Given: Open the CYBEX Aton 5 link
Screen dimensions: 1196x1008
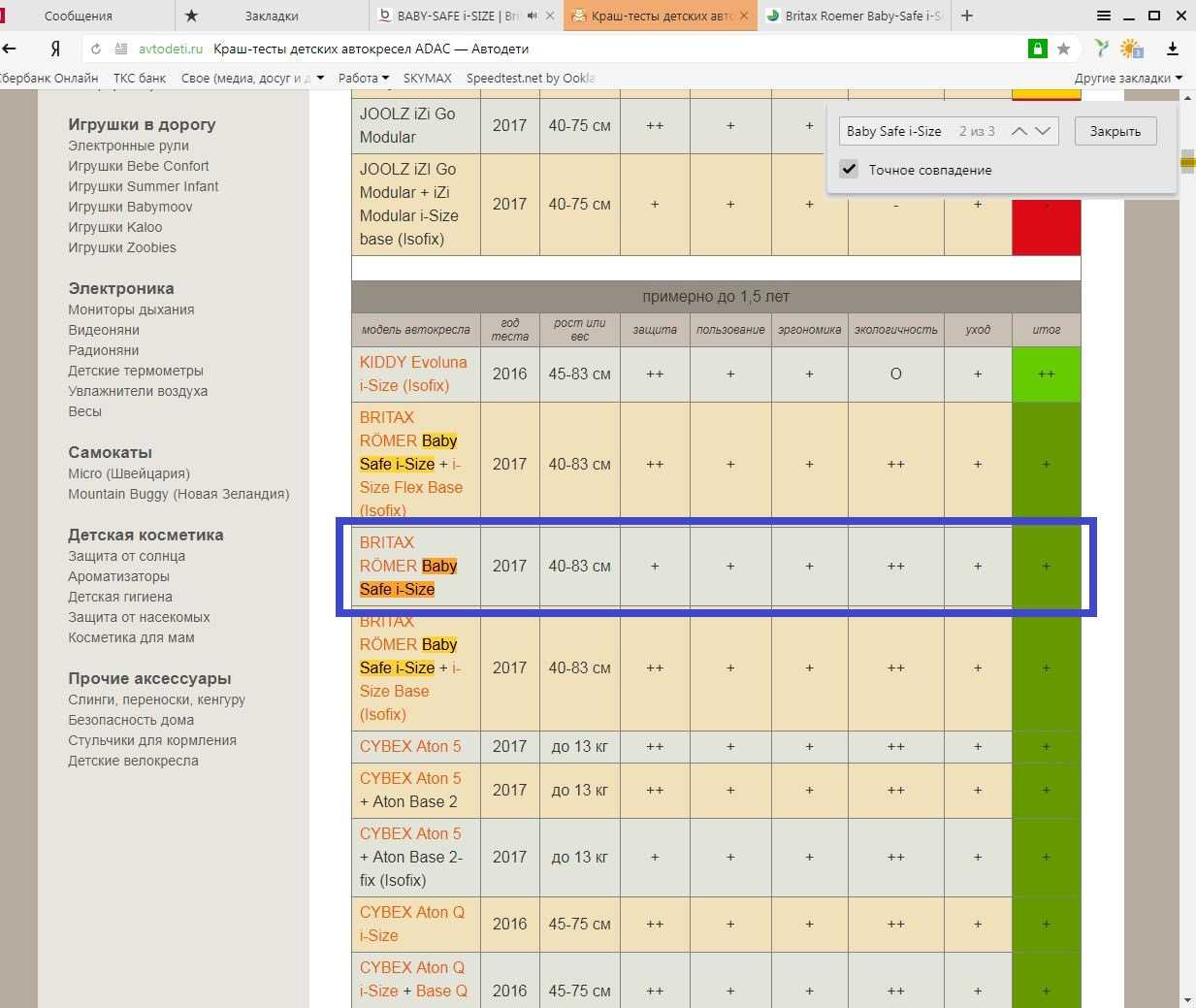Looking at the screenshot, I should click(410, 746).
